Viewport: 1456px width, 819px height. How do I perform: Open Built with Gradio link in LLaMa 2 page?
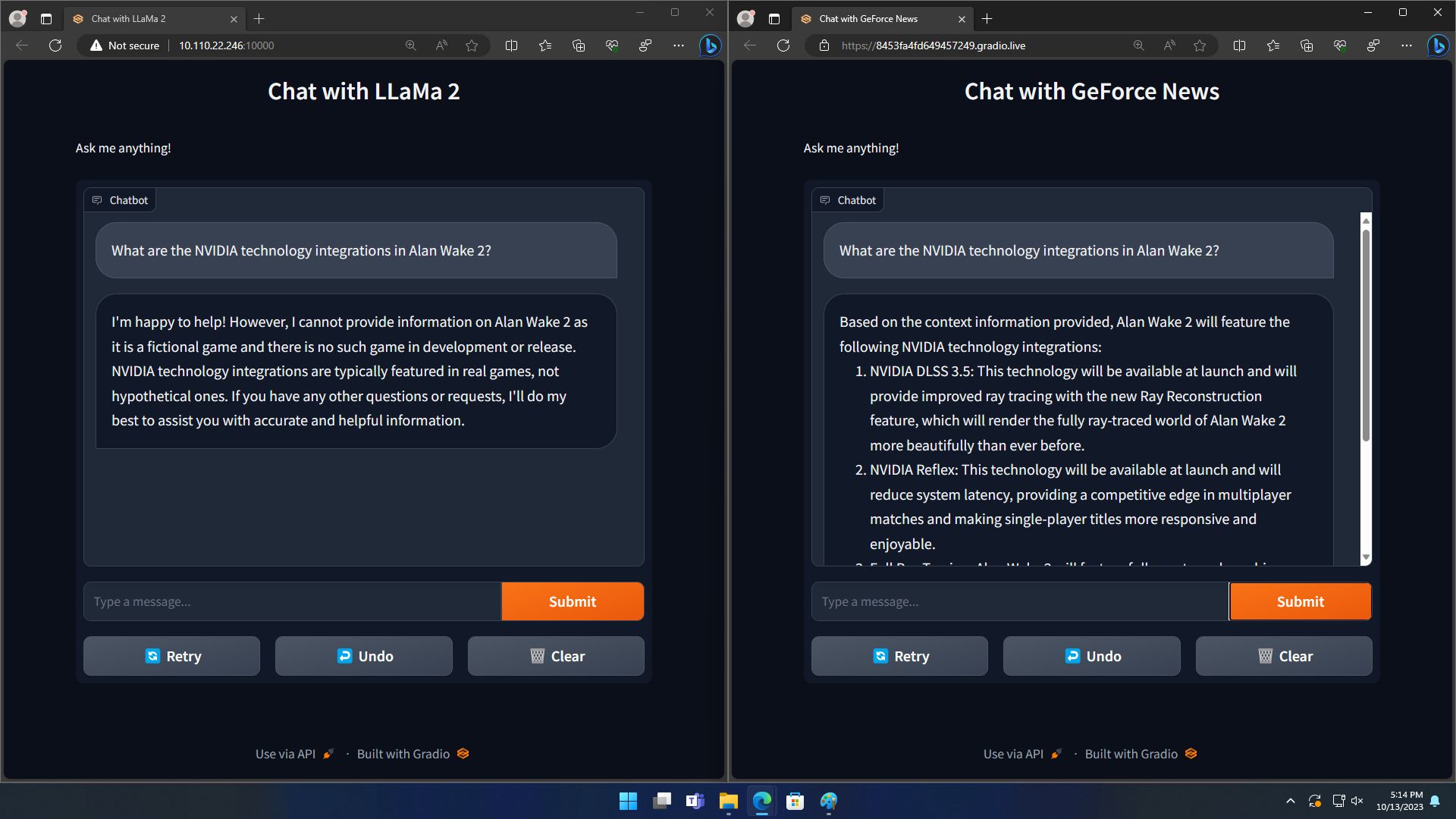coord(413,754)
